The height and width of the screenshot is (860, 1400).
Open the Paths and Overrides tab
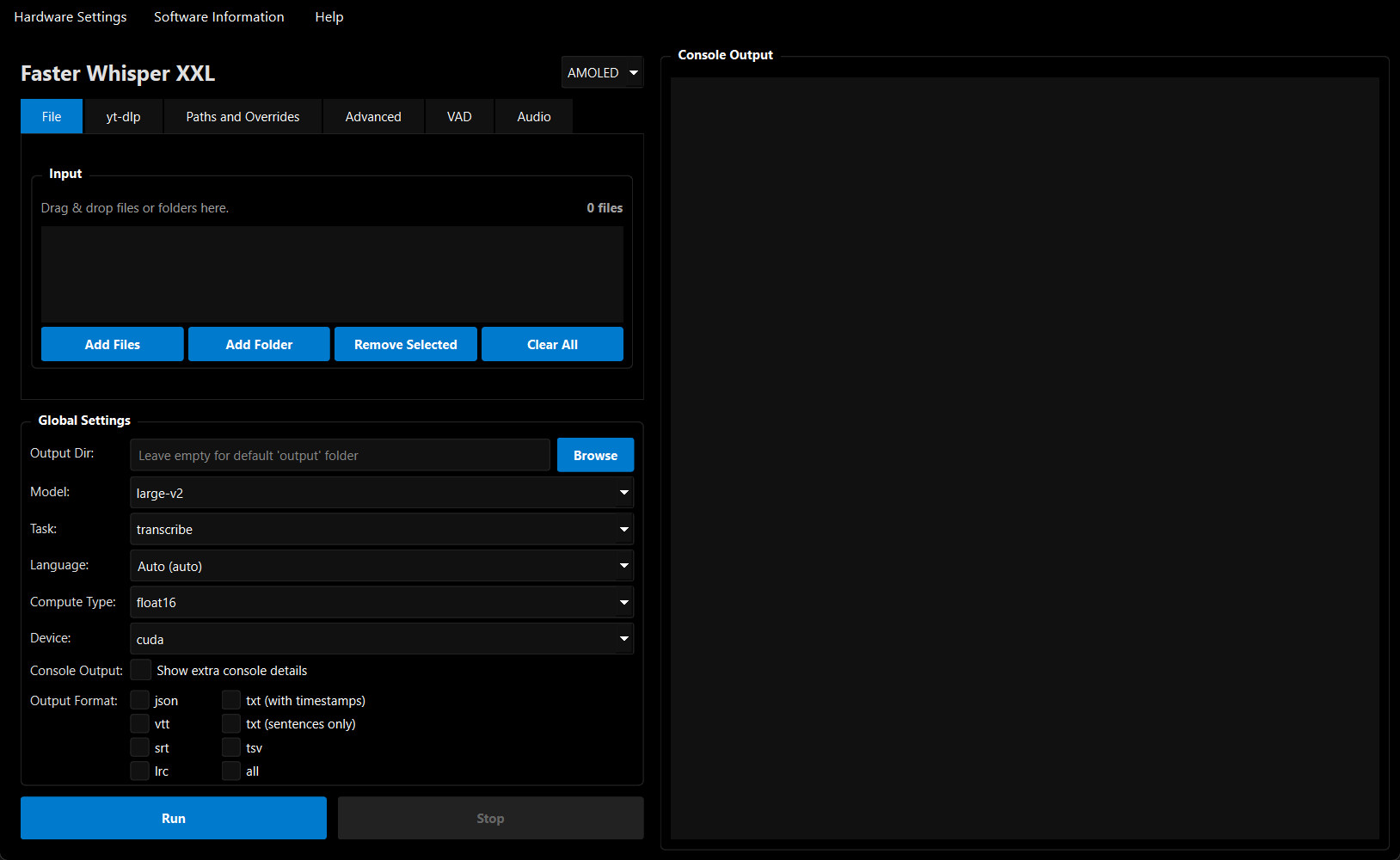(243, 117)
